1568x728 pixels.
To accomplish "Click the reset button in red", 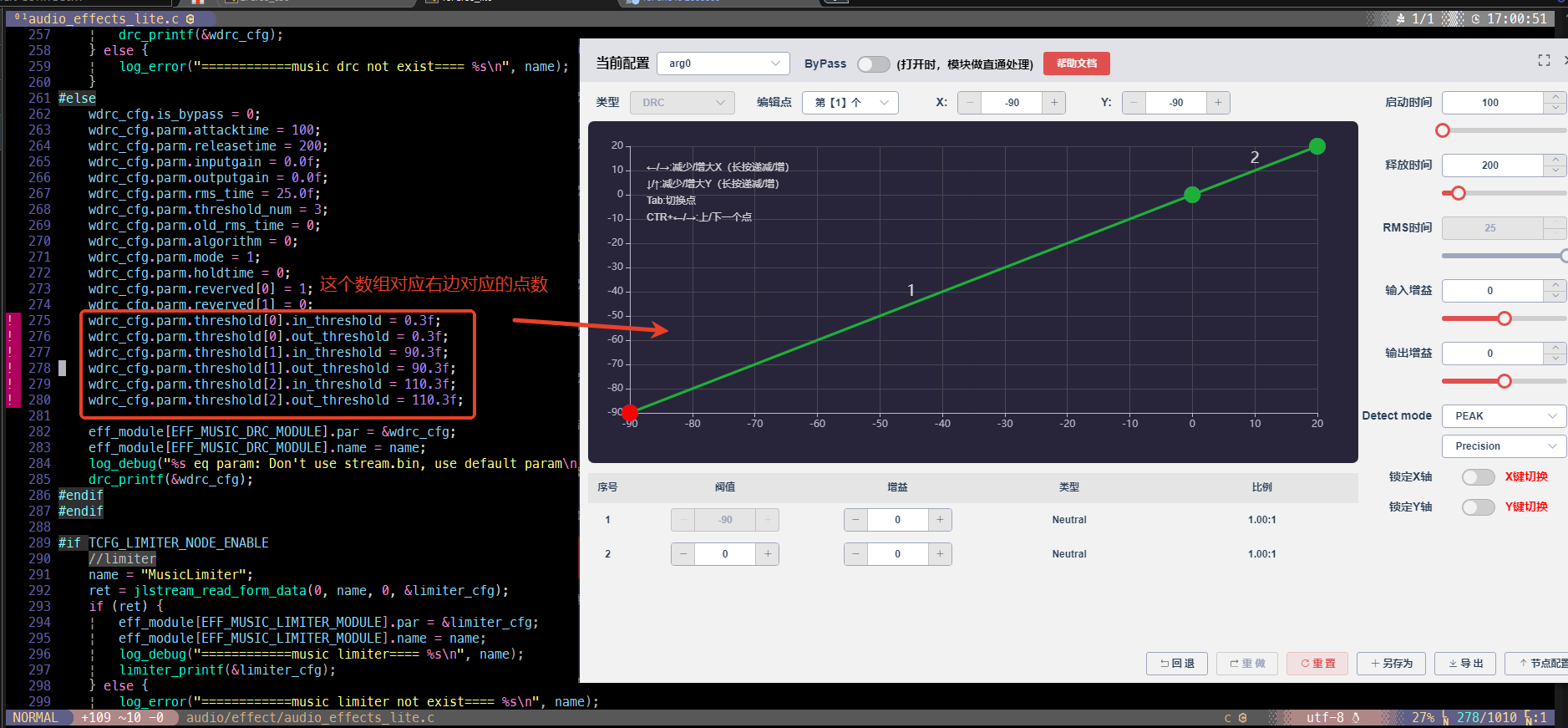I will [x=1317, y=664].
